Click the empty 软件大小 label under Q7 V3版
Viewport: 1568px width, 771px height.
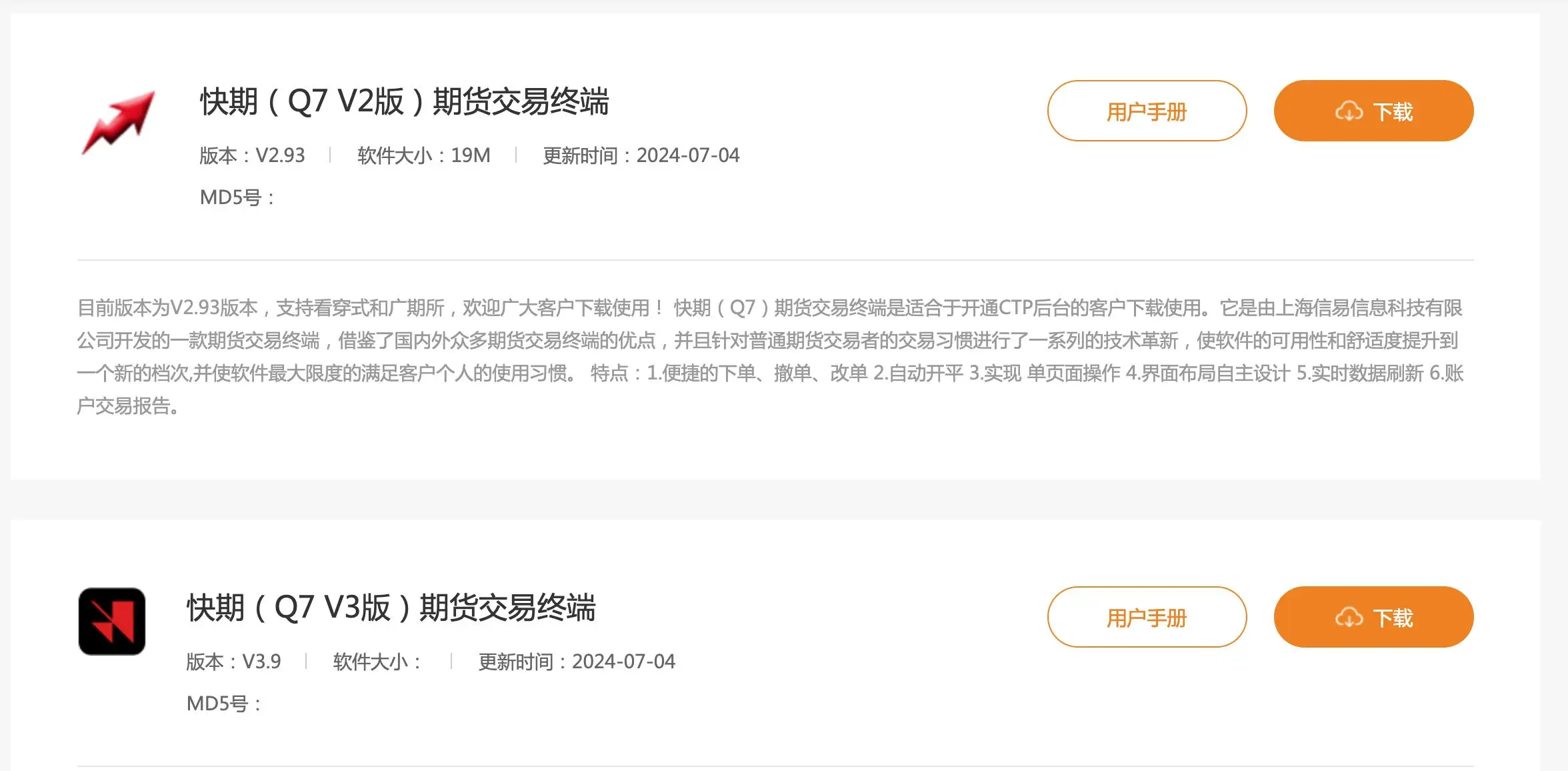click(377, 662)
